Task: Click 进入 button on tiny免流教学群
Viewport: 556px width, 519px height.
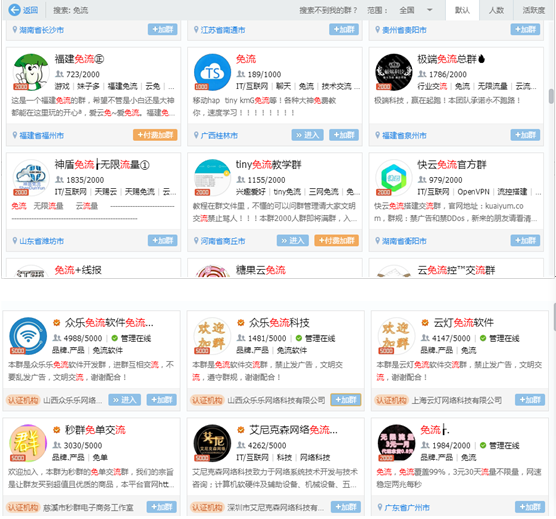Action: tap(293, 240)
